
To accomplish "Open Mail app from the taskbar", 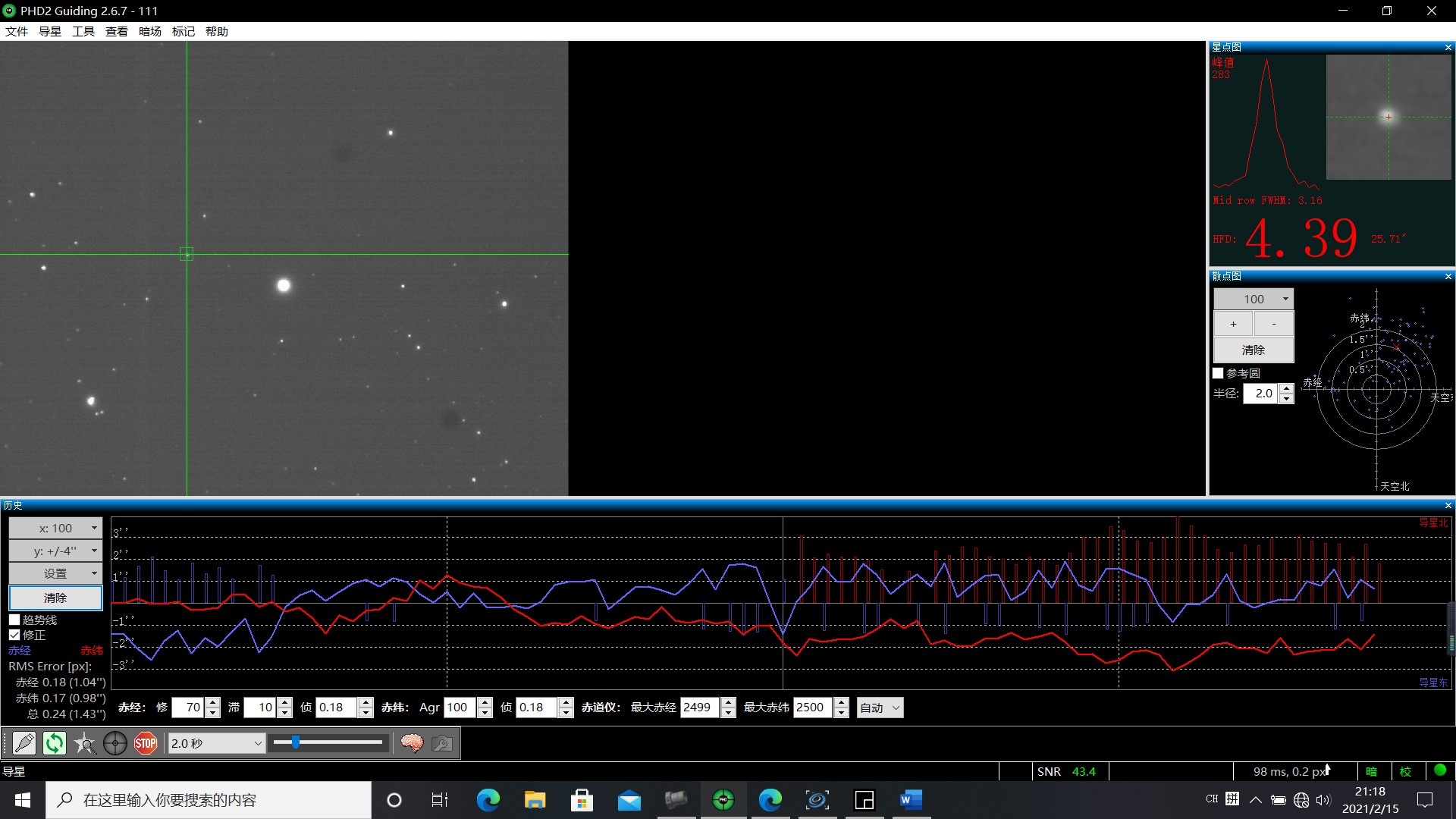I will click(629, 800).
